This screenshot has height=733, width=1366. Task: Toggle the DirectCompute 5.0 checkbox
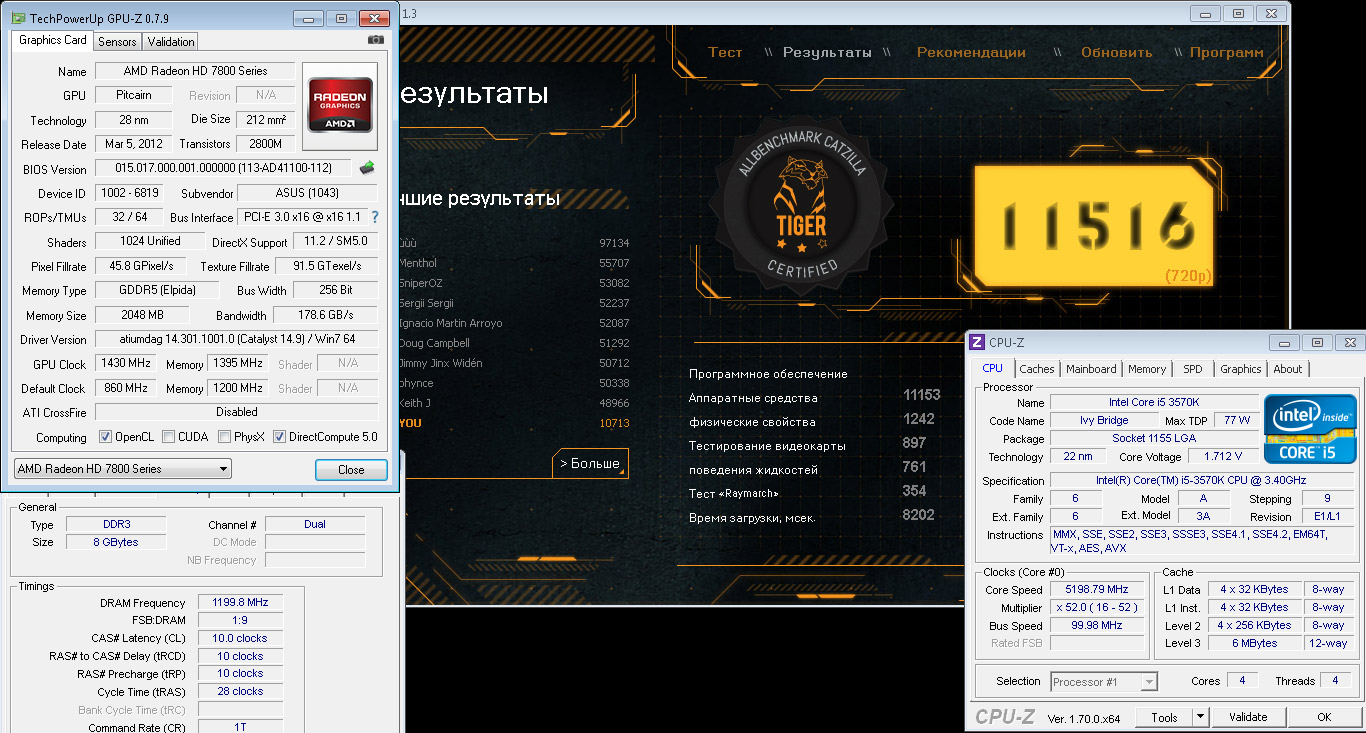click(x=279, y=437)
